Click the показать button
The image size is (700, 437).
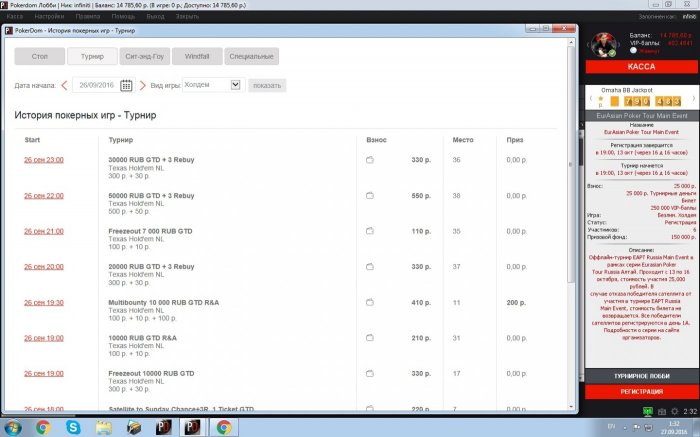click(x=267, y=85)
